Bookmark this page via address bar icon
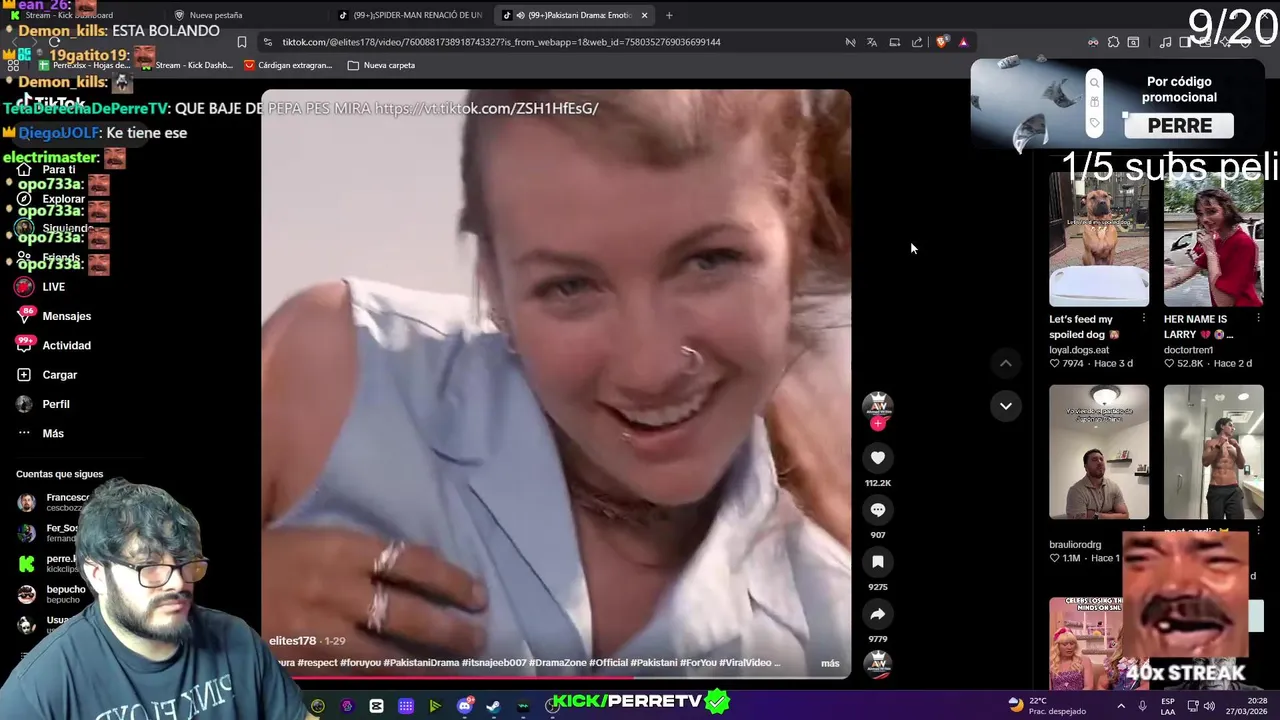 pyautogui.click(x=242, y=42)
